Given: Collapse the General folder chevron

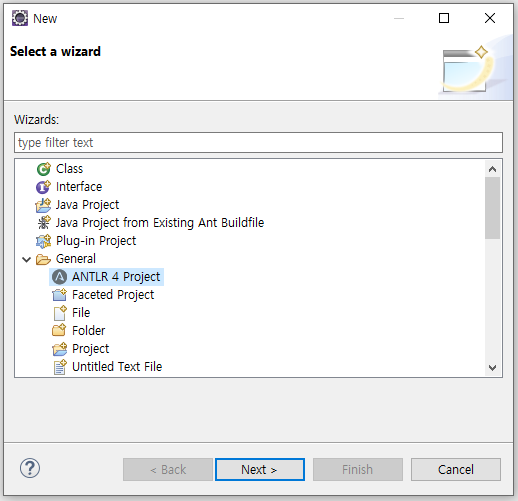Looking at the screenshot, I should [27, 259].
